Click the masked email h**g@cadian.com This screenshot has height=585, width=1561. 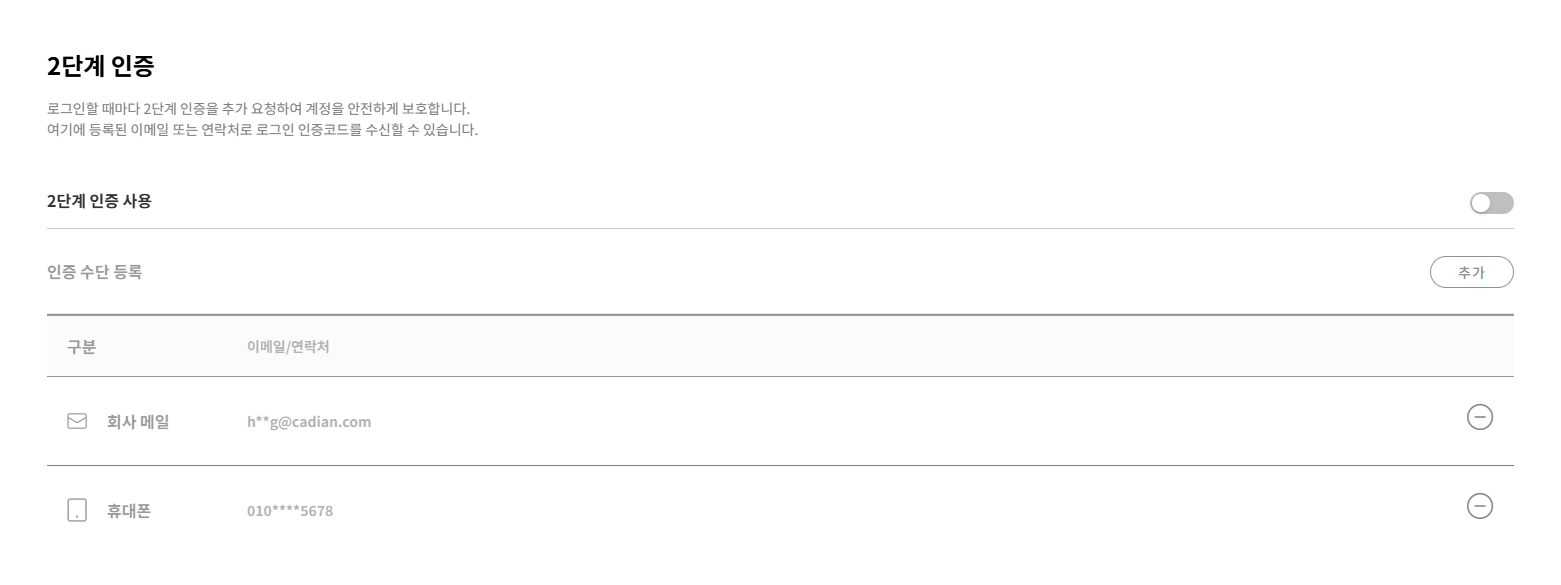pyautogui.click(x=309, y=421)
